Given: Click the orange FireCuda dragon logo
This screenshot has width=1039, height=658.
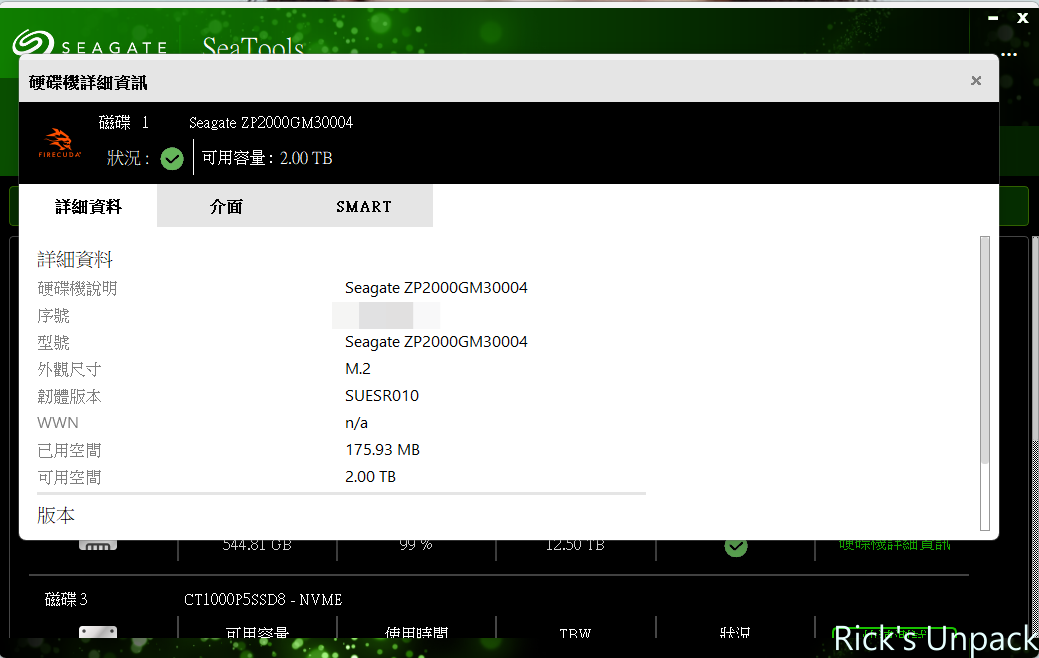Looking at the screenshot, I should point(59,143).
